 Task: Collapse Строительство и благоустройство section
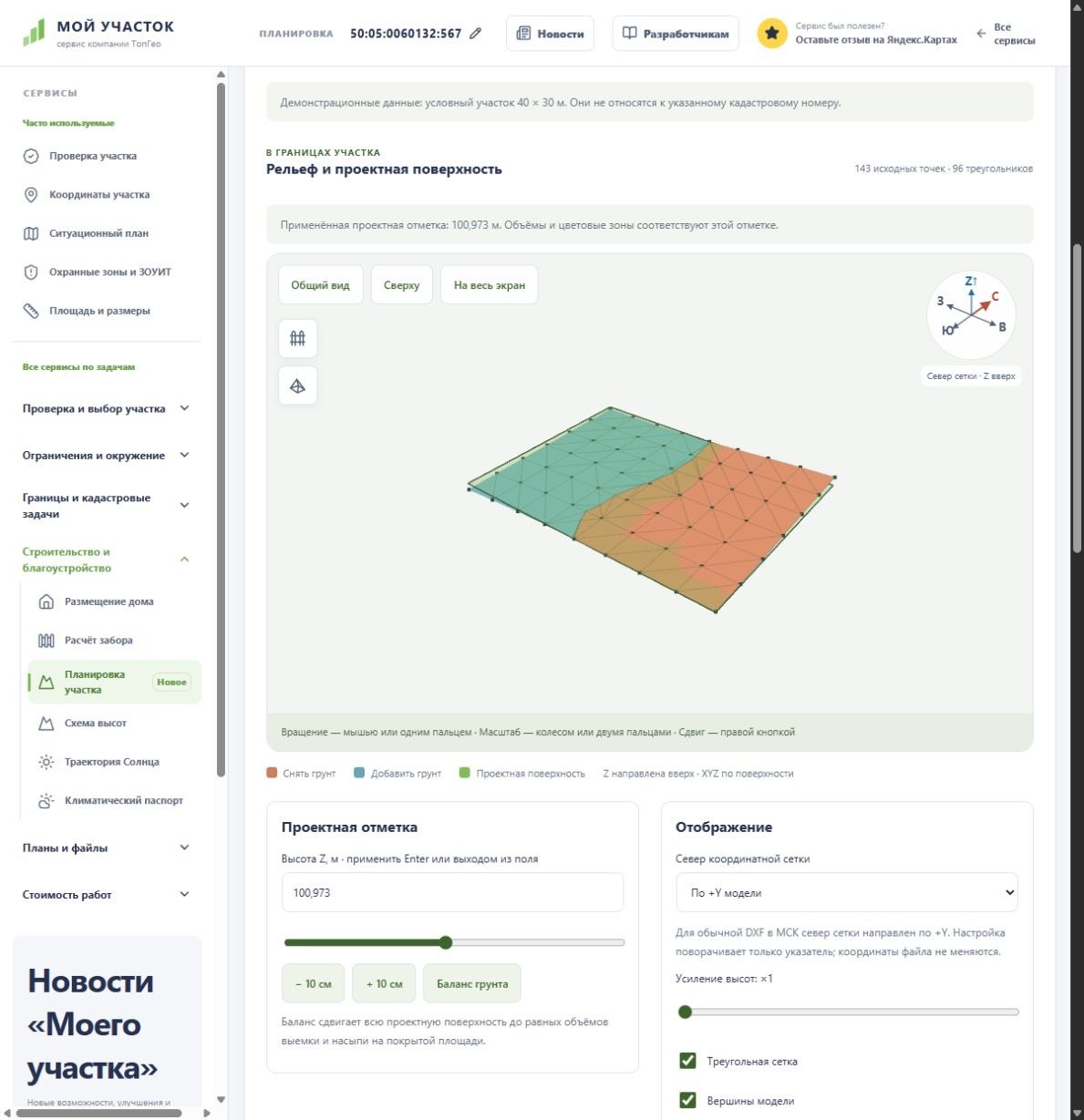[108, 560]
